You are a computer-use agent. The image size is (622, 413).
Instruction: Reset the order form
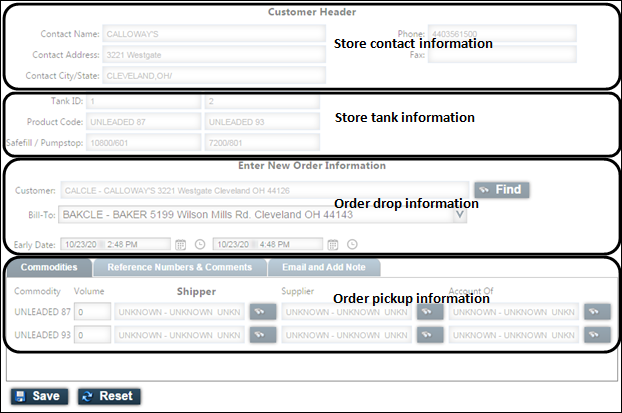(109, 396)
